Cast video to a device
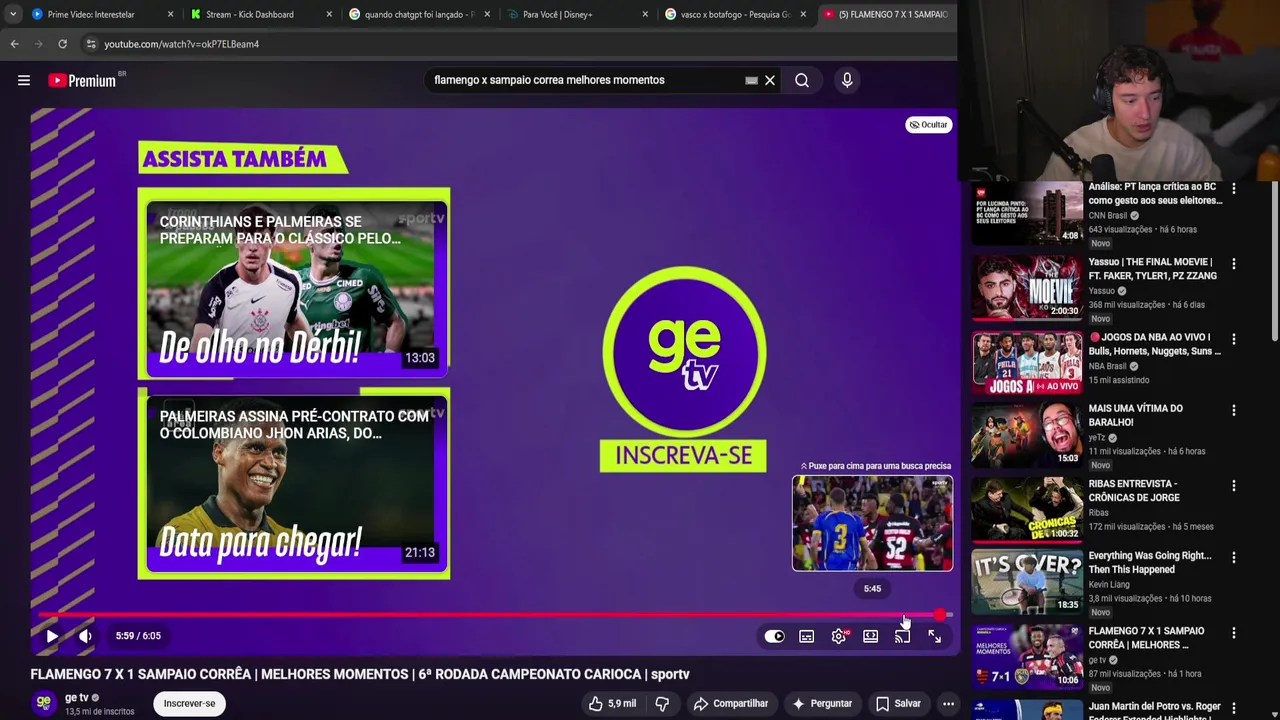 pos(902,636)
